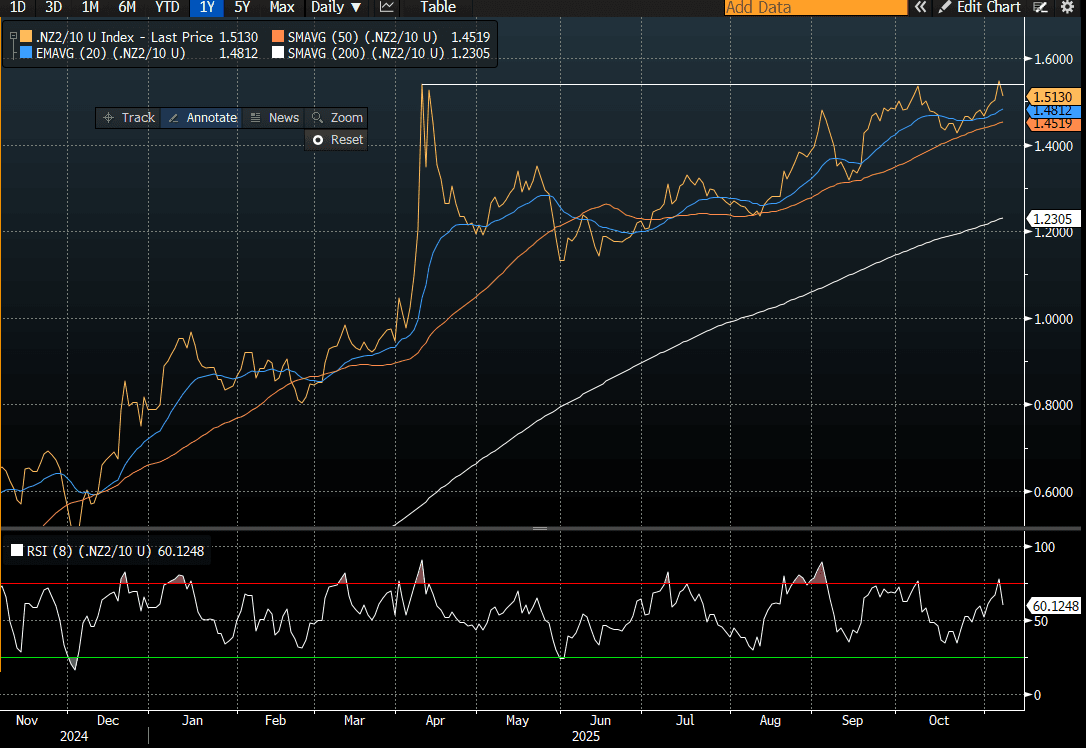Toggle the SMAVG (50) series swatch
The width and height of the screenshot is (1086, 748).
(x=277, y=37)
